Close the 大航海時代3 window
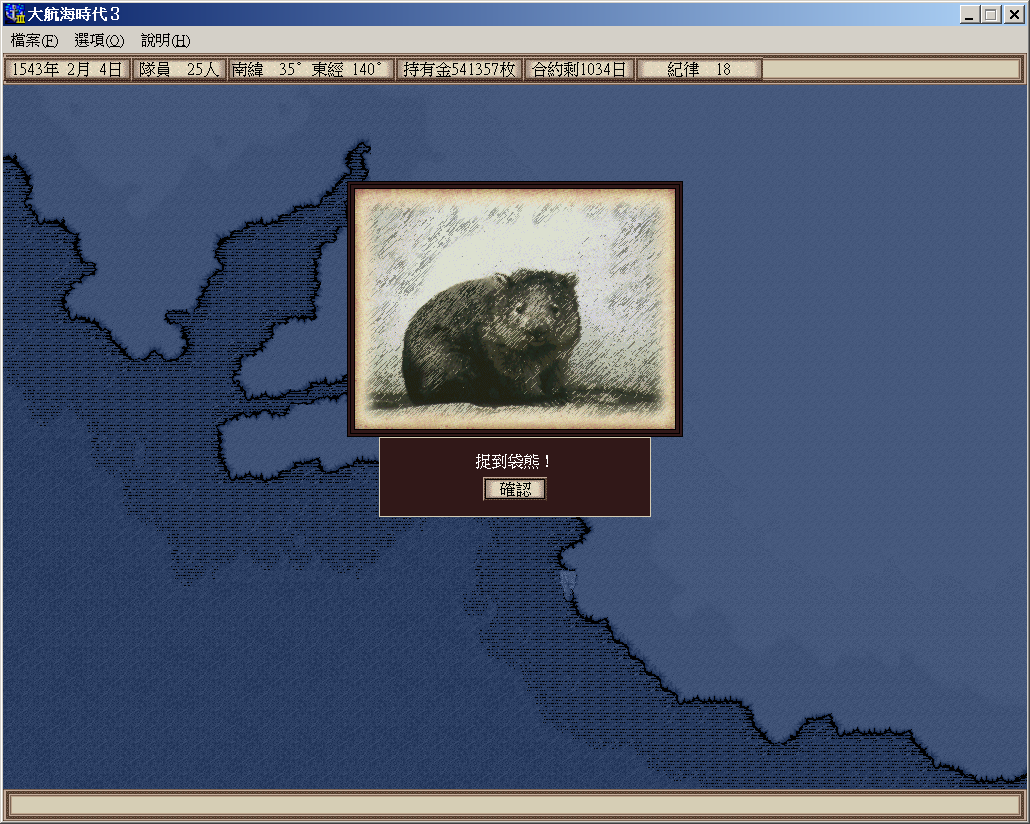1030x824 pixels. (1012, 15)
